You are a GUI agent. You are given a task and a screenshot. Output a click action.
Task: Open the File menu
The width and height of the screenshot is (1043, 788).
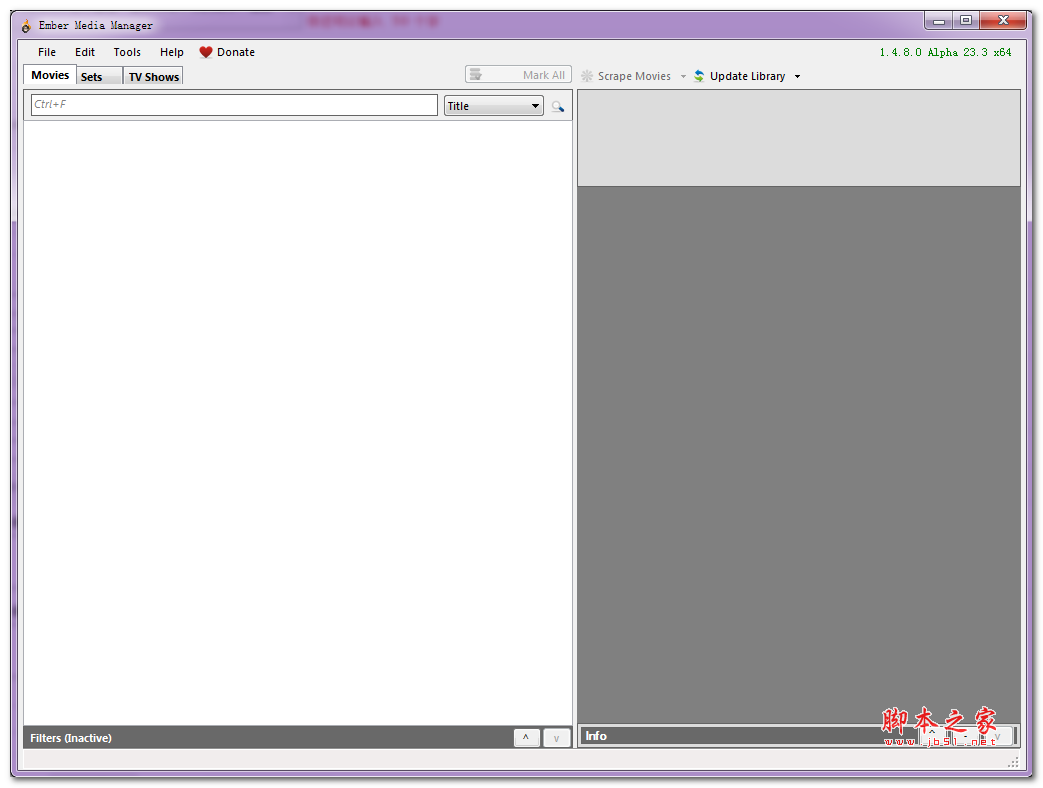click(46, 52)
